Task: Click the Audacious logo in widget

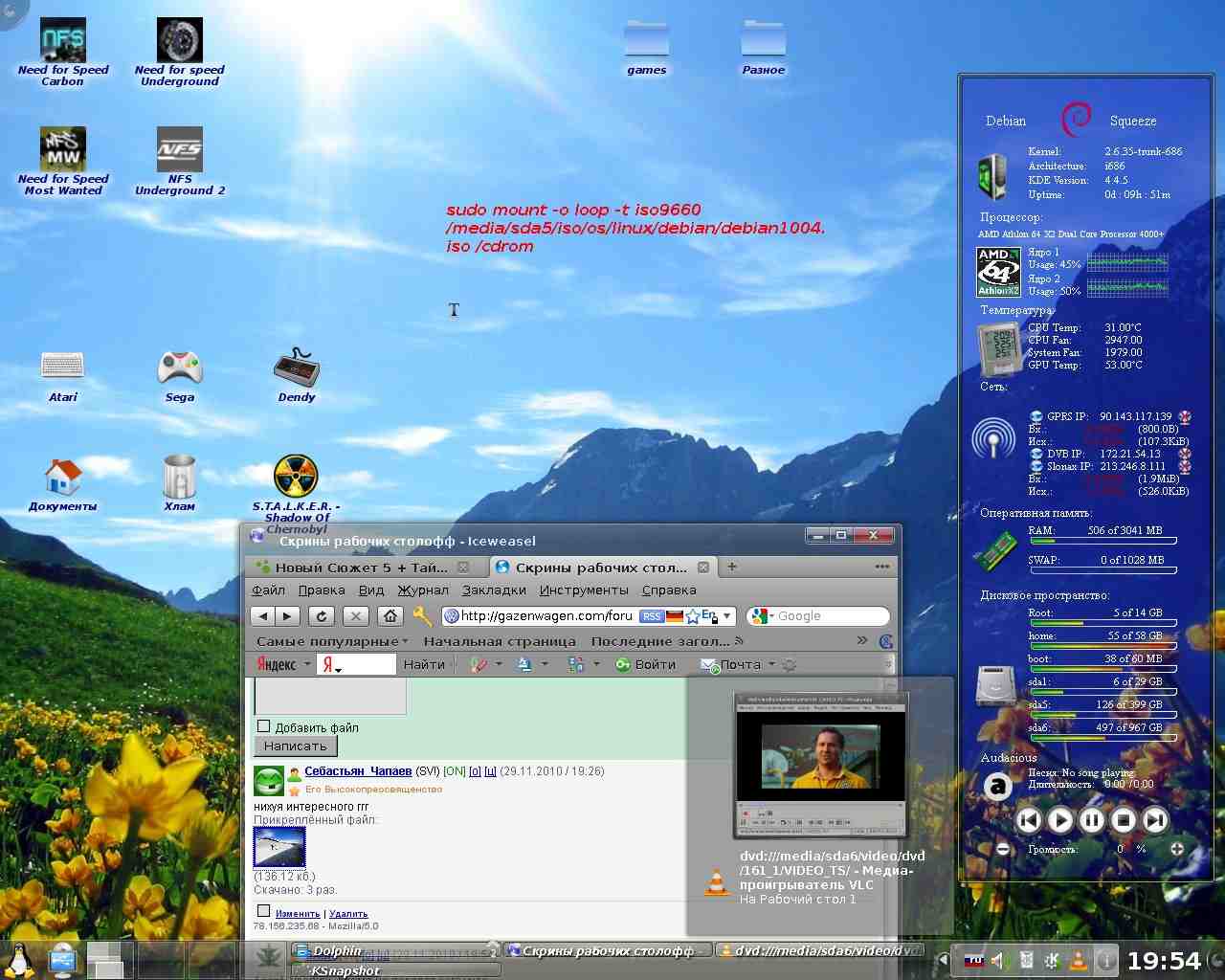Action: click(998, 787)
